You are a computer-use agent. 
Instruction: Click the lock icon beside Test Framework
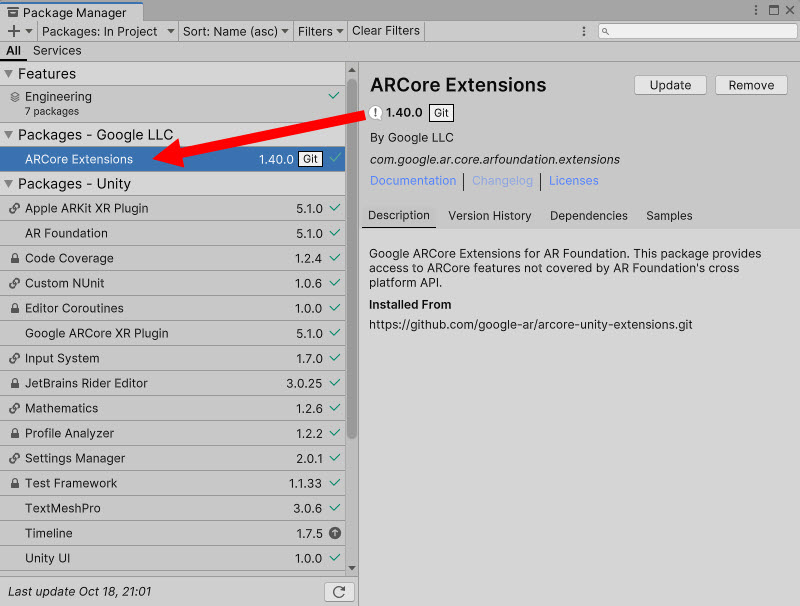pyautogui.click(x=15, y=483)
